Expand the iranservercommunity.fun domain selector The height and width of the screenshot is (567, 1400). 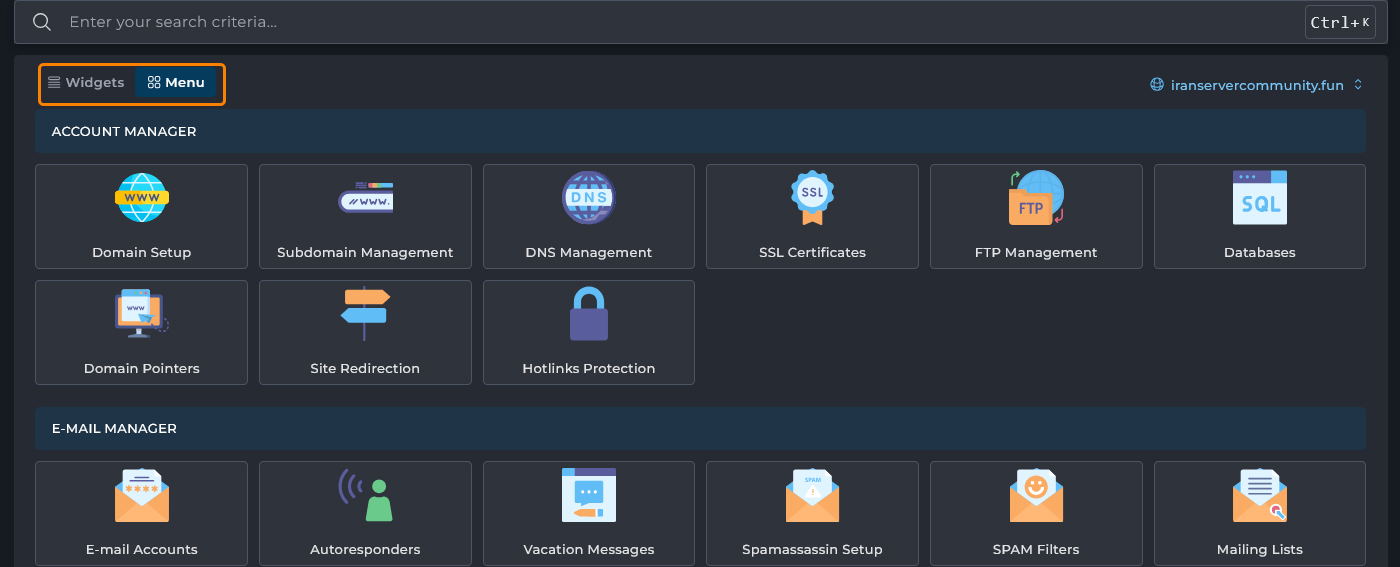click(1257, 85)
